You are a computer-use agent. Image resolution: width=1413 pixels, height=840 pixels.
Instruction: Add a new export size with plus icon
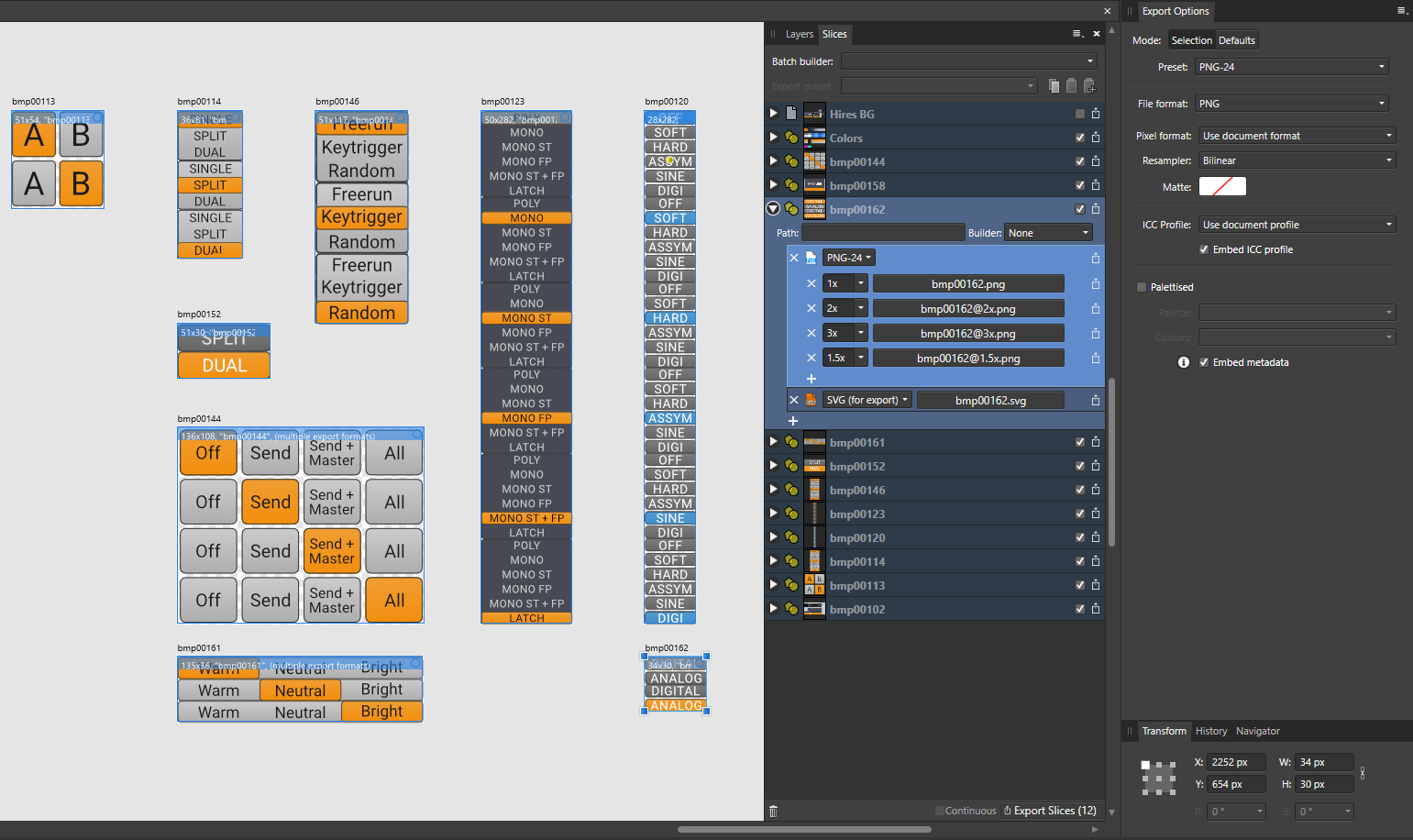pyautogui.click(x=811, y=379)
